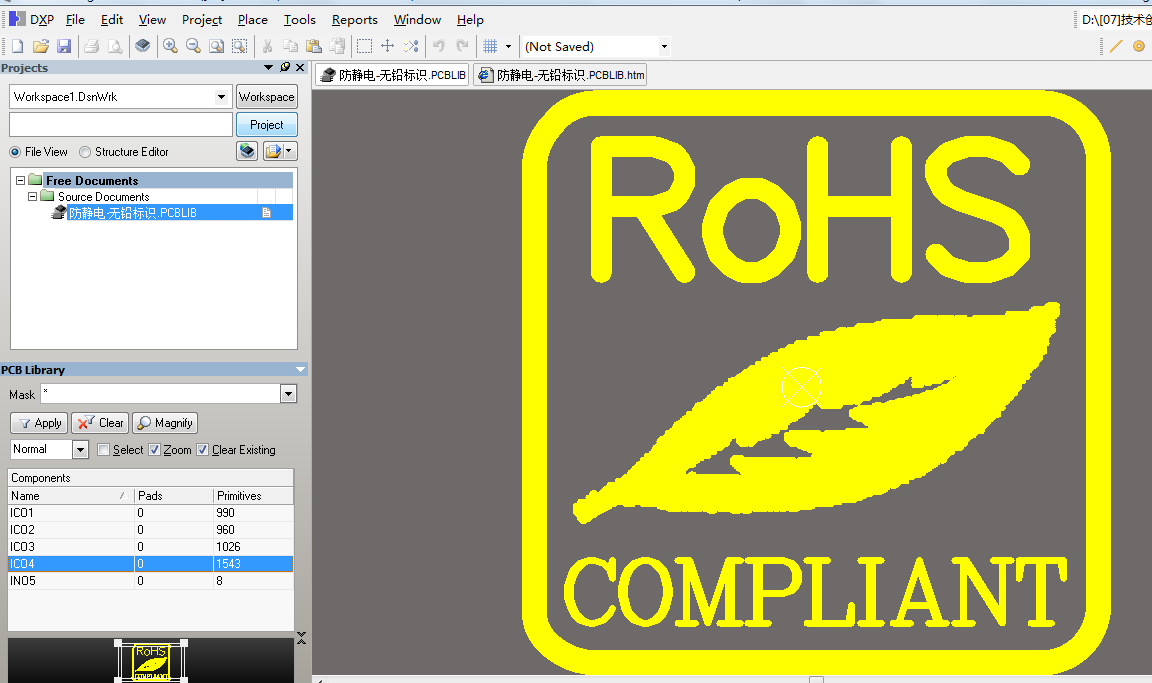The height and width of the screenshot is (683, 1152).
Task: Click the Copy icon in the toolbar
Action: click(291, 46)
